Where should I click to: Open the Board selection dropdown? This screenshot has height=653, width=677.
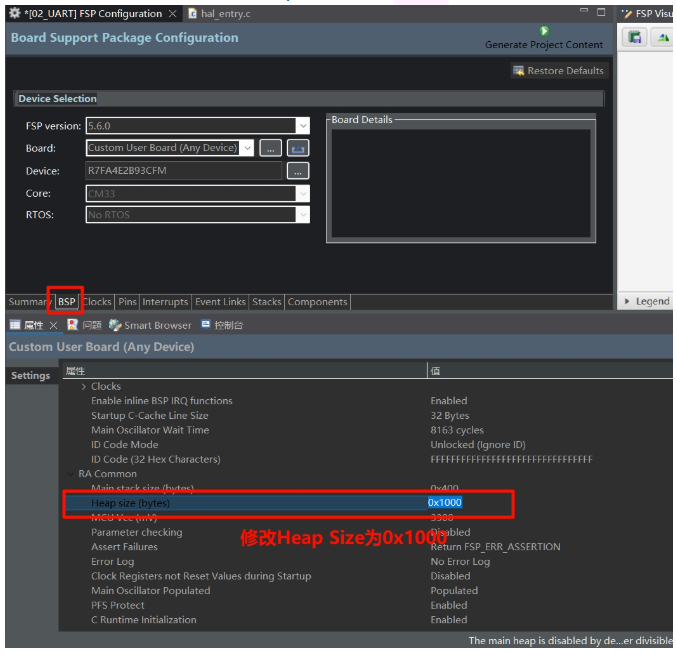click(x=248, y=148)
